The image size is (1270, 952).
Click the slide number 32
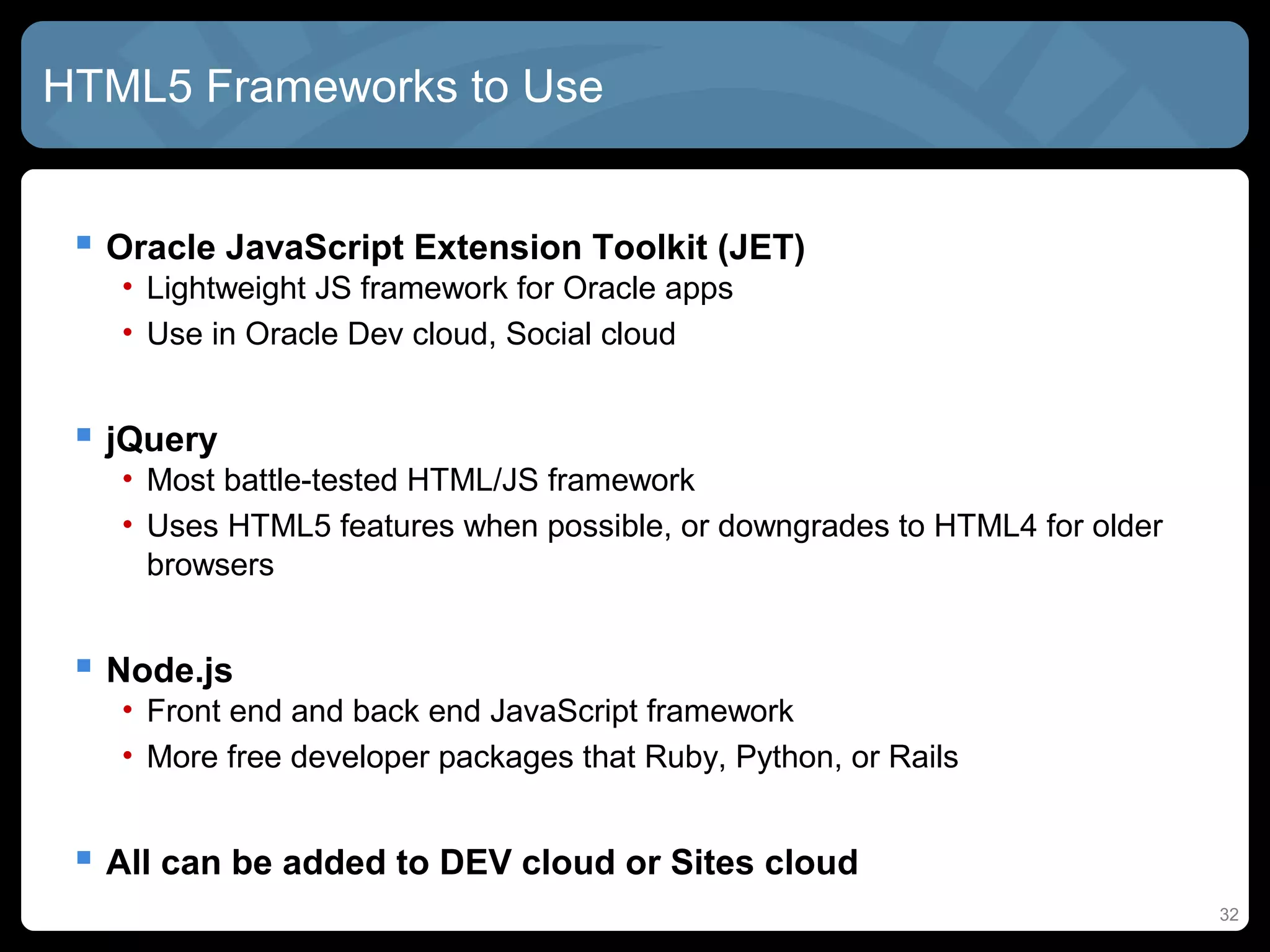pos(1228,914)
